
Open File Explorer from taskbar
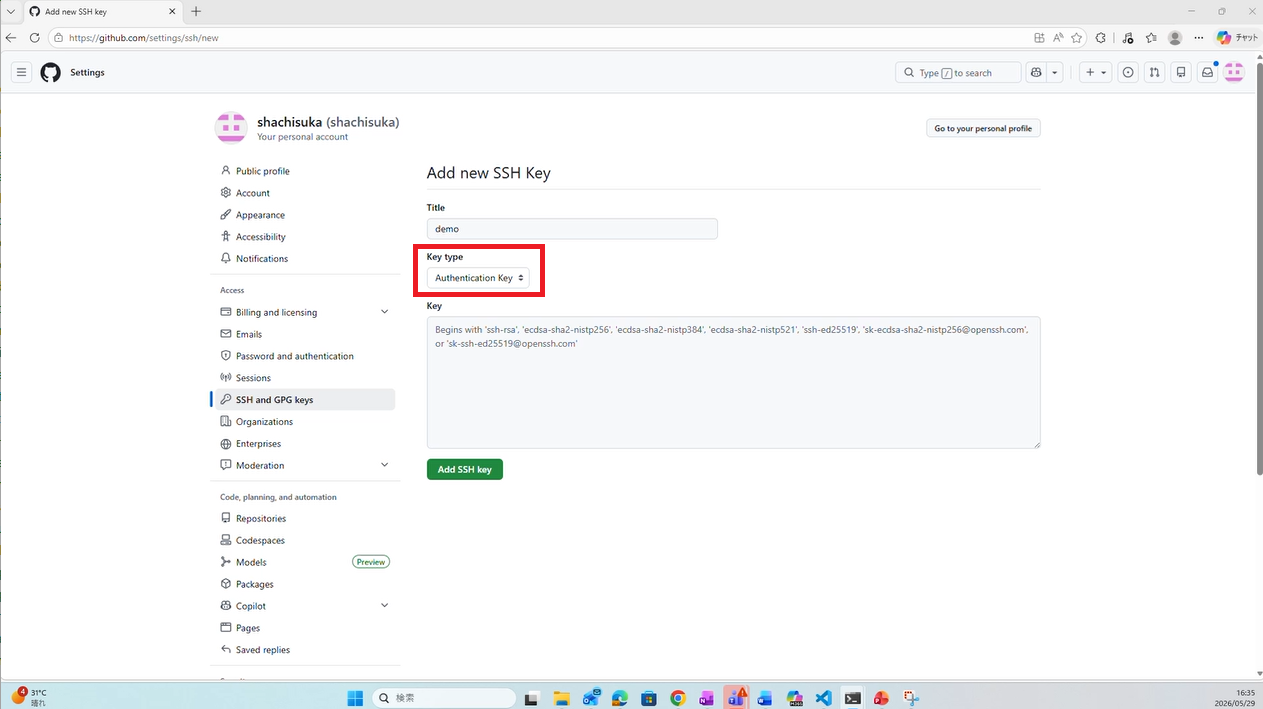(x=562, y=698)
